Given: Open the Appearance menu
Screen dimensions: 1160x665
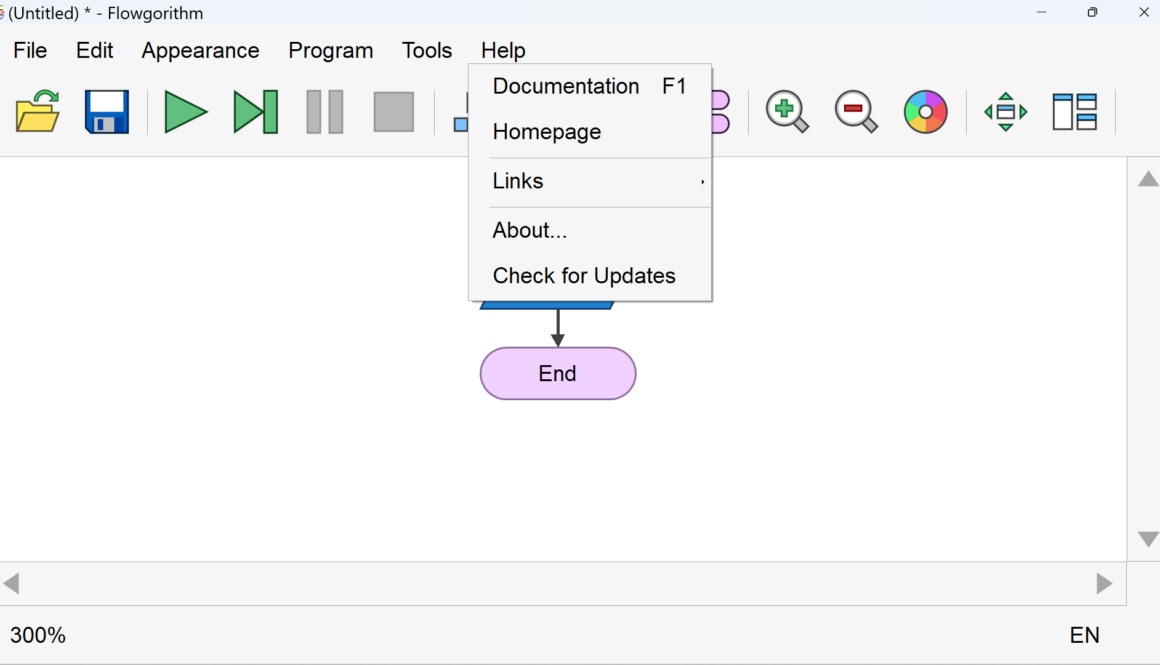Looking at the screenshot, I should point(200,50).
